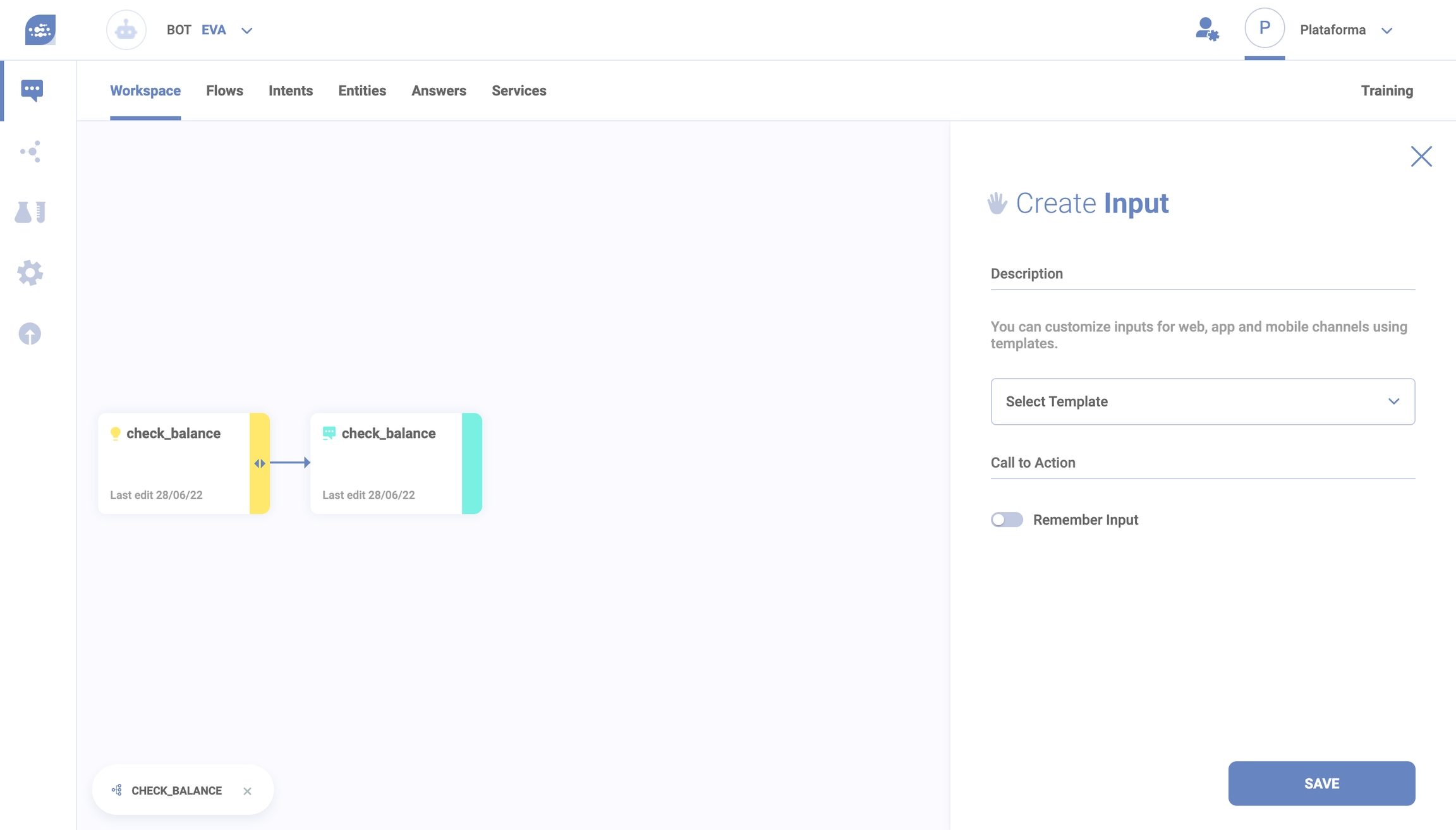Screen dimensions: 1456x830
Task: Expand the BOT EVA selector chevron
Action: click(247, 30)
